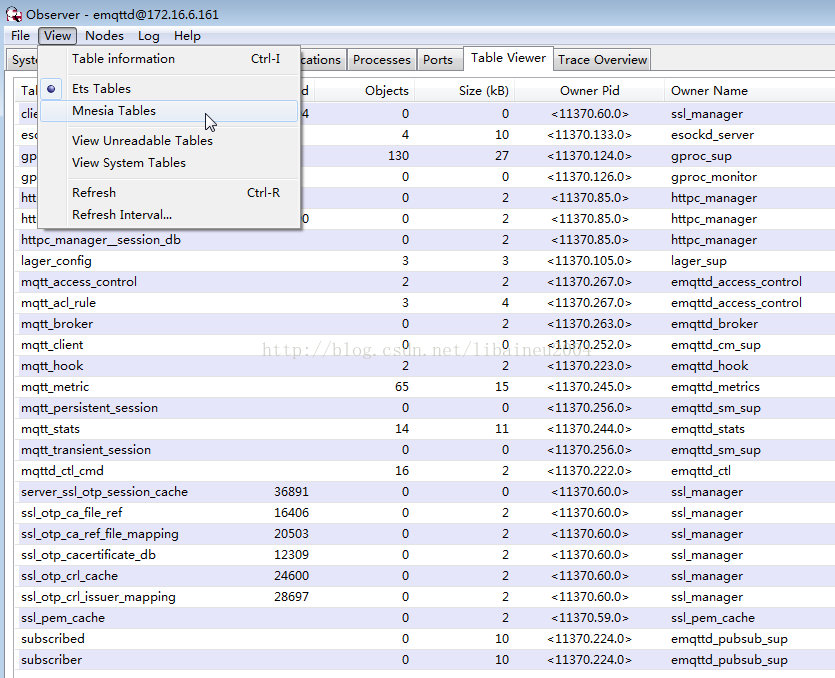Select the server_ssl_otp_session_cache row
Screen dimensions: 835x678
tap(425, 492)
